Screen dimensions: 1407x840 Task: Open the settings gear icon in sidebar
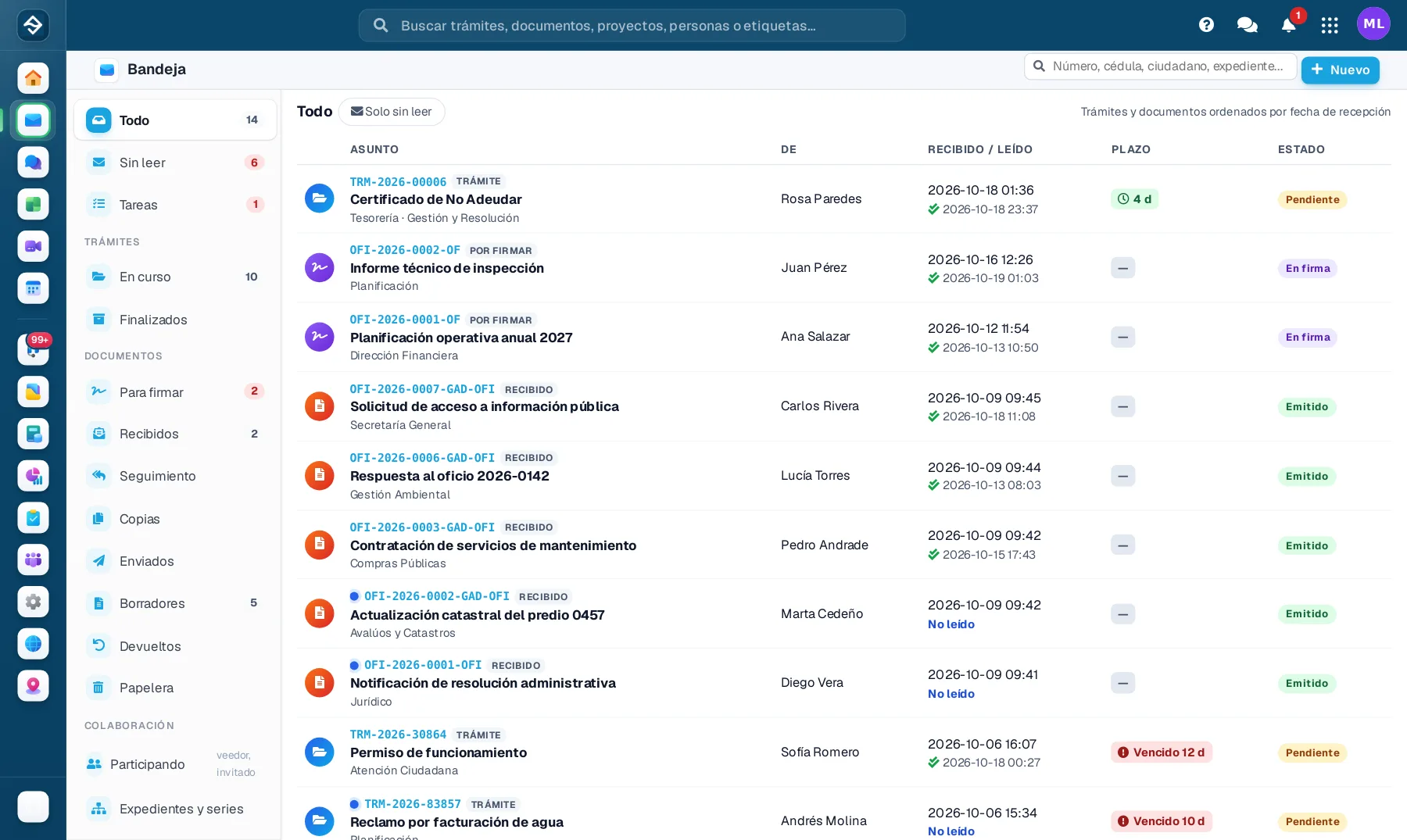point(33,602)
